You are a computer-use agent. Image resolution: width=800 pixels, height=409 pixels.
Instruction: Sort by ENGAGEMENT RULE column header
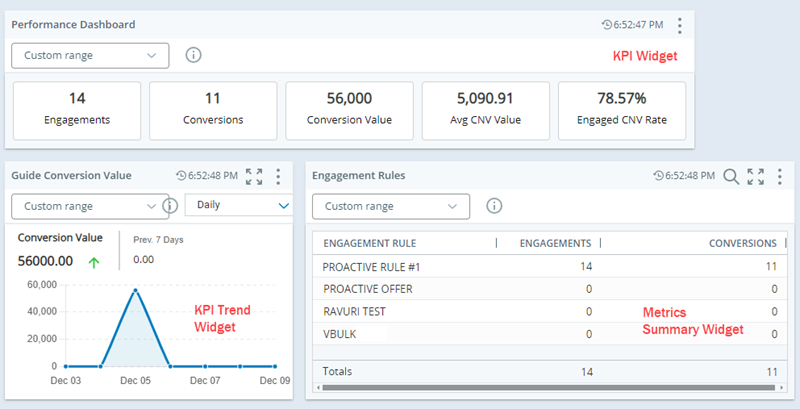pos(370,243)
